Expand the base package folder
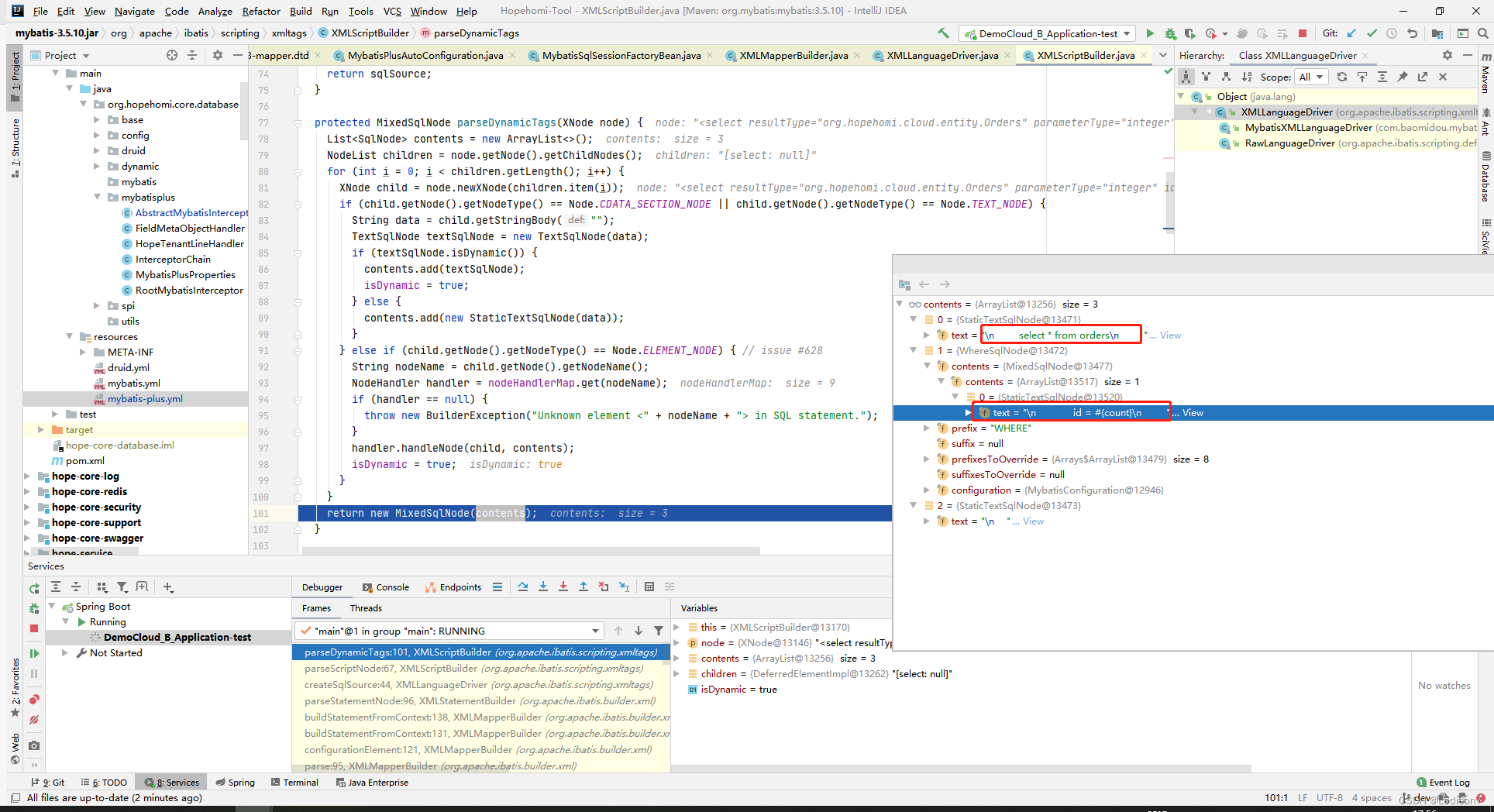 click(x=97, y=120)
